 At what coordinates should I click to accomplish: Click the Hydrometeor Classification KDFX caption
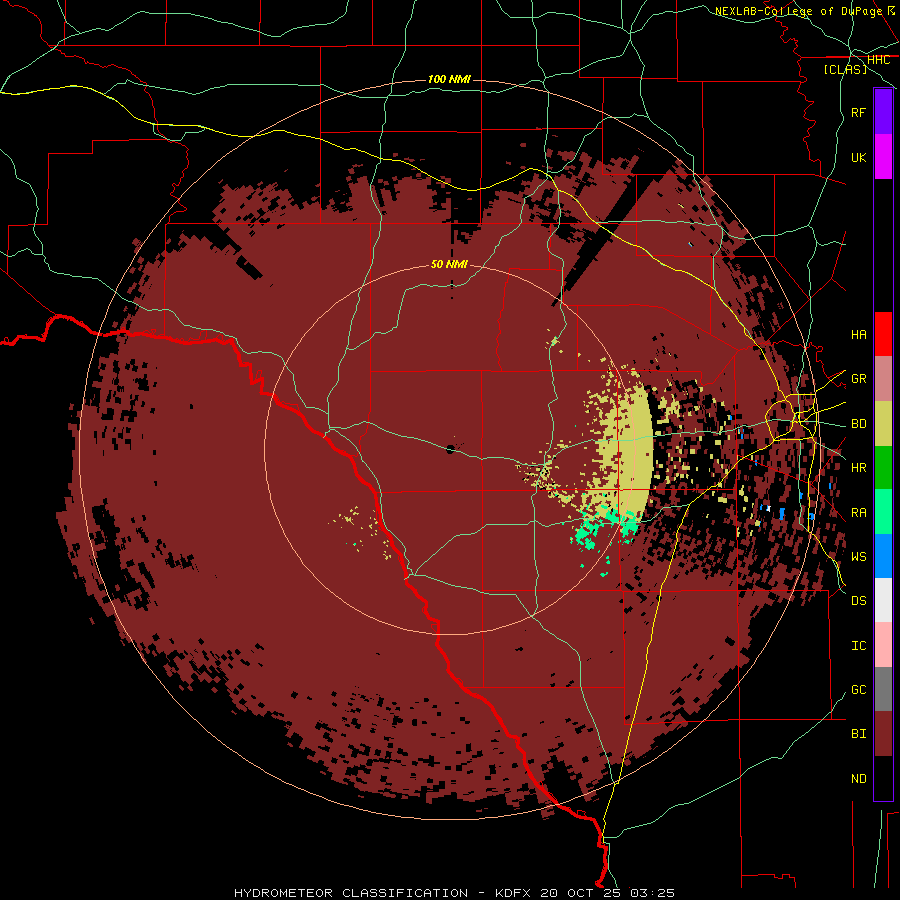[x=454, y=893]
